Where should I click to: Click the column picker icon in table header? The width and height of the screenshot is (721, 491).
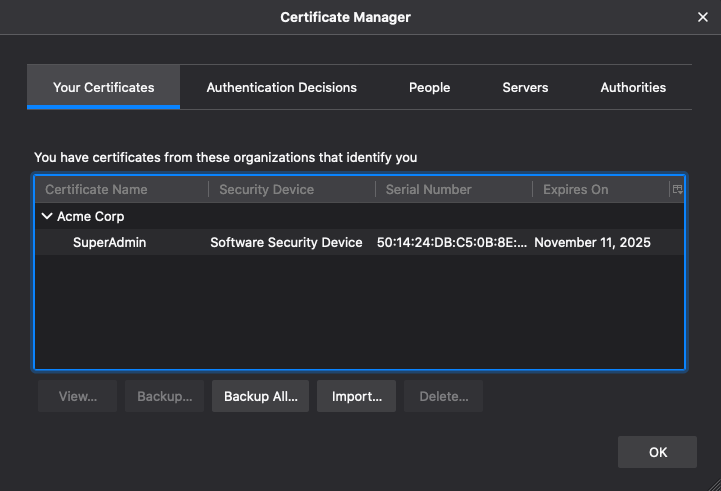[x=677, y=189]
